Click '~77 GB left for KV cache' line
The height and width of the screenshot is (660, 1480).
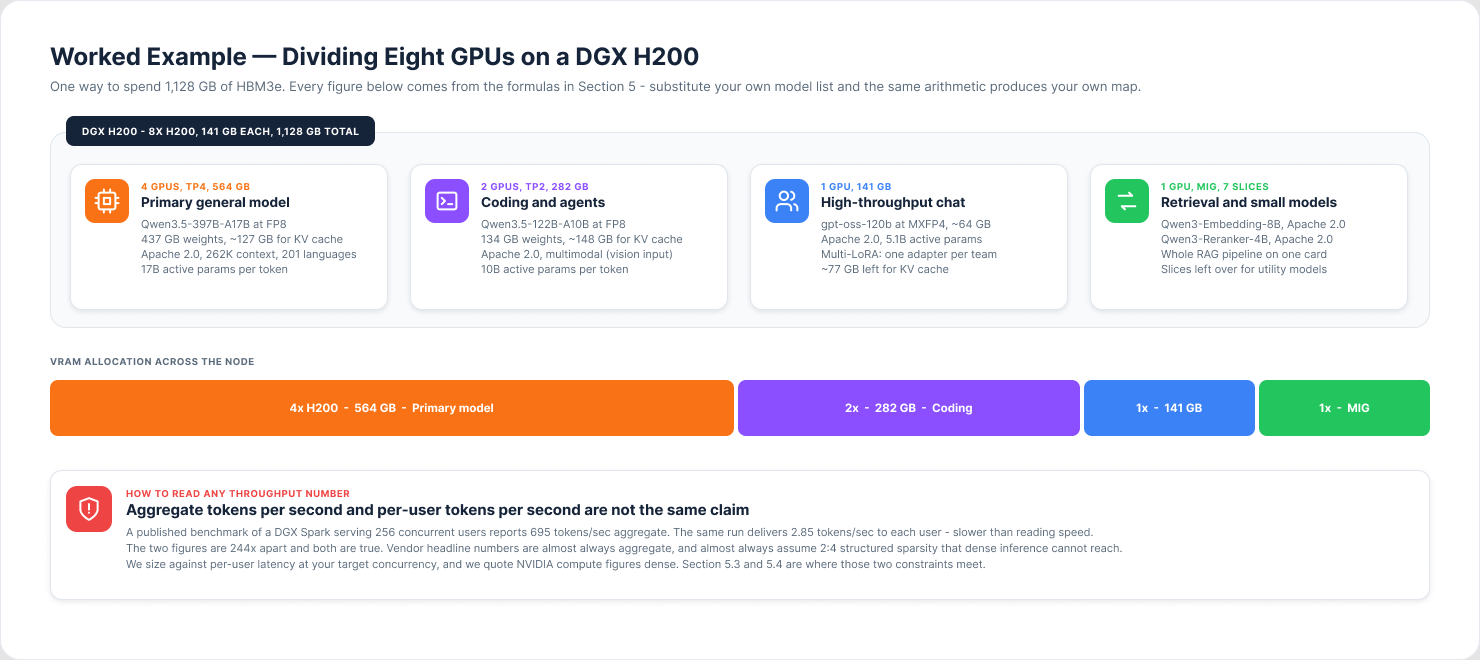click(885, 269)
